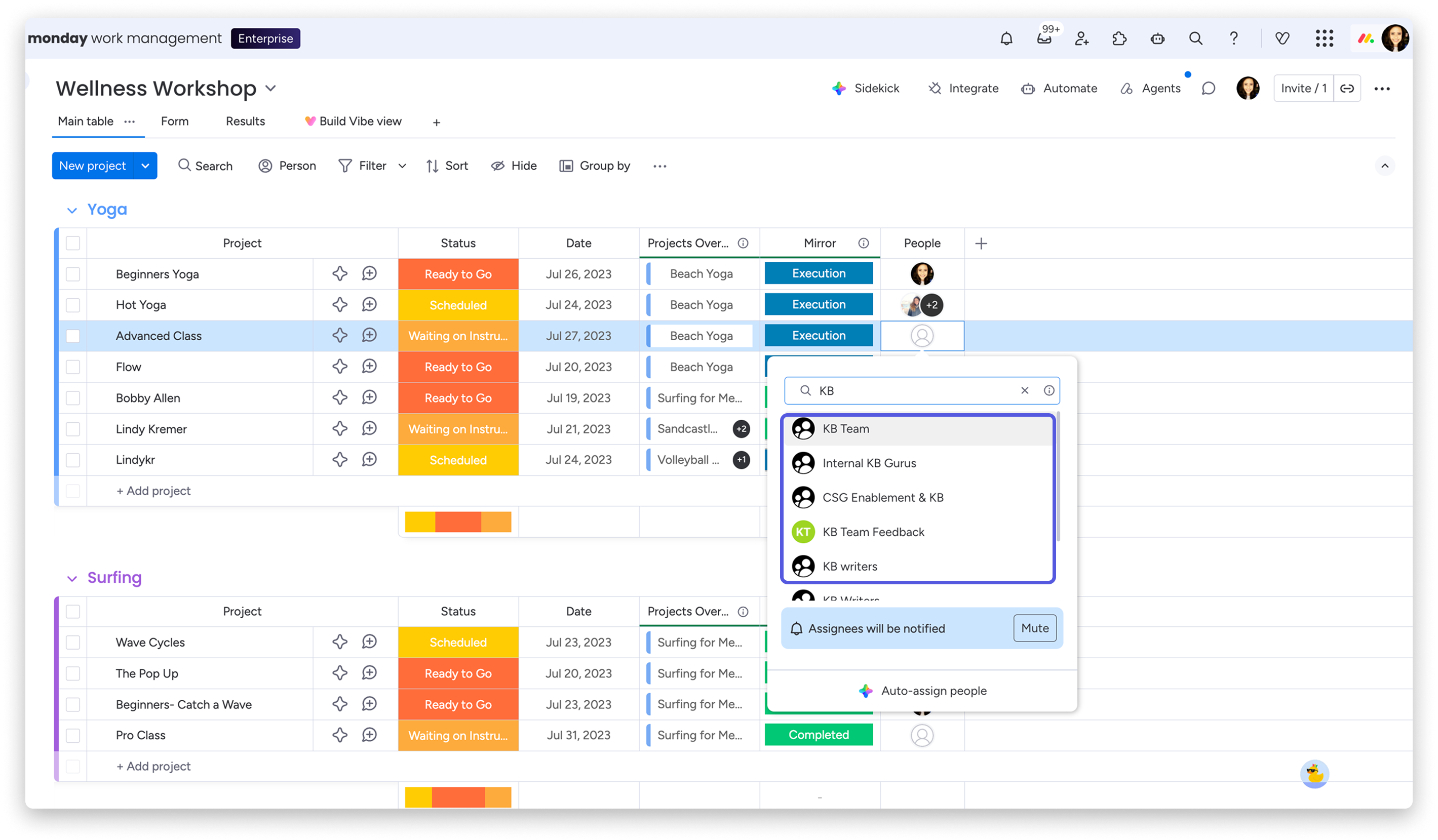Click Ready to Go status for Flow

(458, 367)
